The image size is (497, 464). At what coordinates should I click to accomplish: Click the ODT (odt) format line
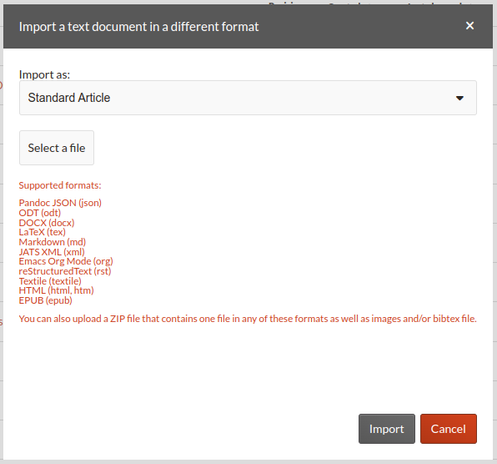point(40,213)
